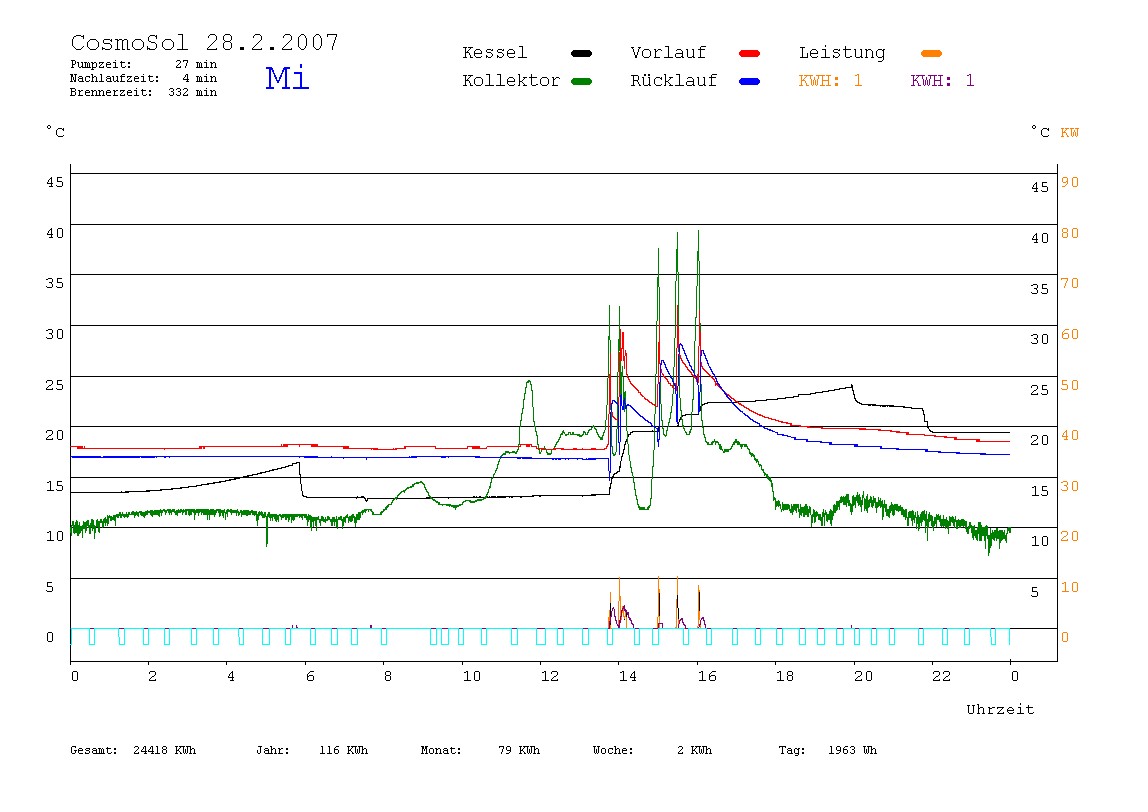The height and width of the screenshot is (812, 1148).
Task: Click the Nachlaufzeit value 4 min
Action: click(200, 78)
